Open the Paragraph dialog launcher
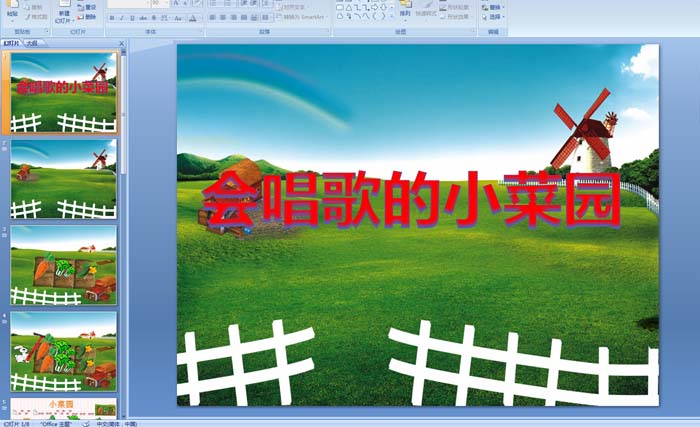The width and height of the screenshot is (700, 427). (328, 31)
